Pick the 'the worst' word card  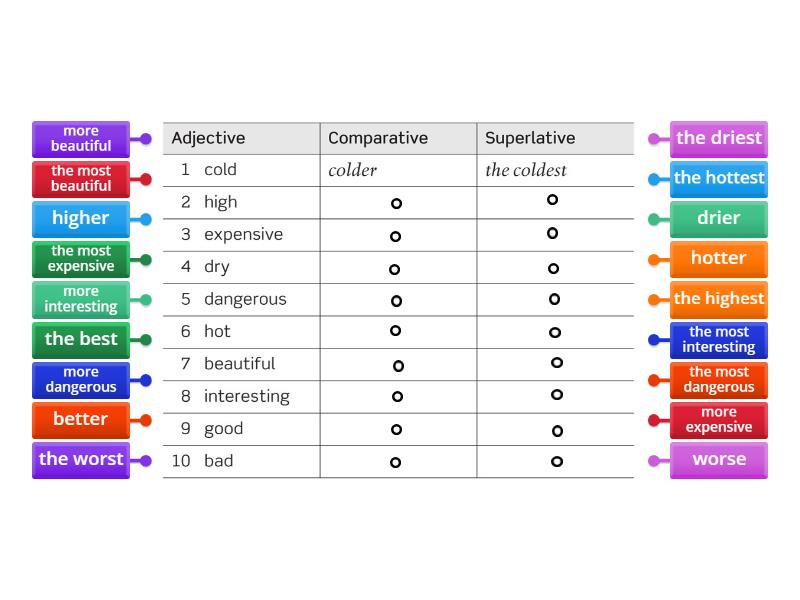(x=80, y=459)
